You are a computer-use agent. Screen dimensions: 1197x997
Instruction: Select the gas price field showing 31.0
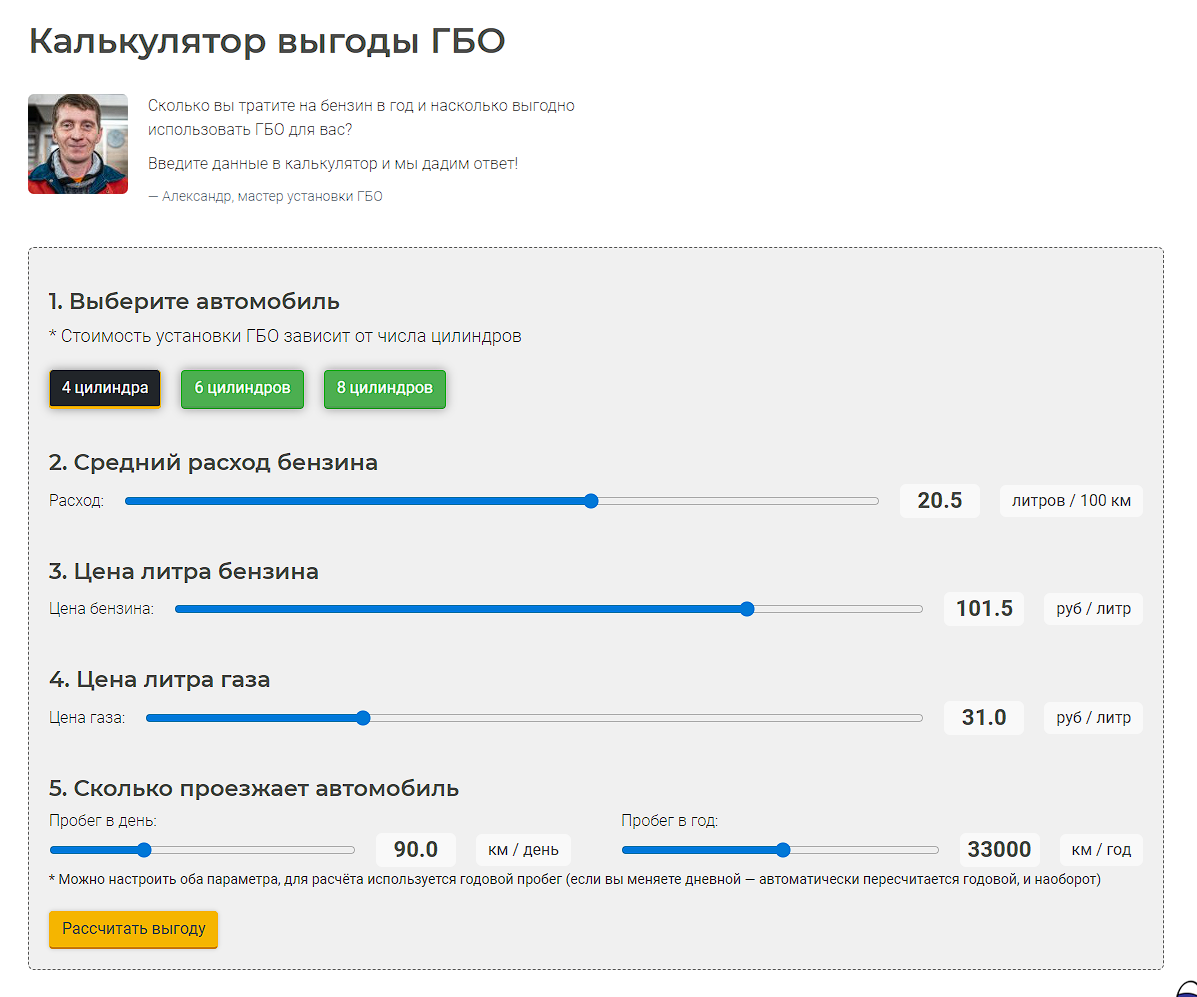pyautogui.click(x=983, y=718)
